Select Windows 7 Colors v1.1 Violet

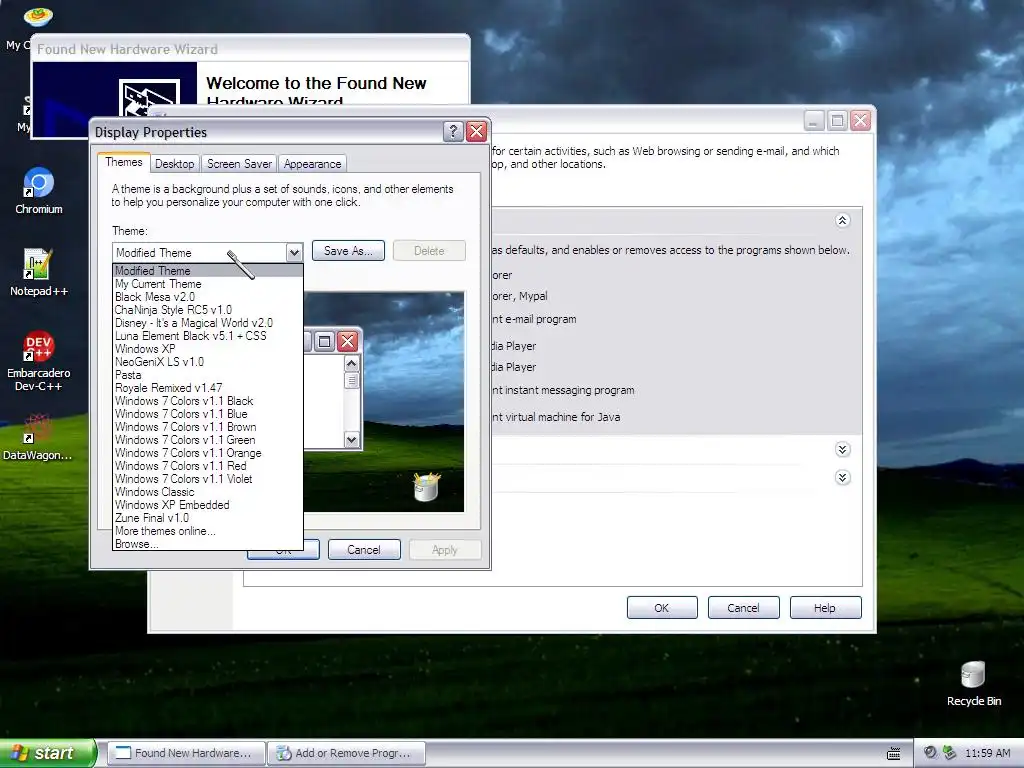coord(208,479)
